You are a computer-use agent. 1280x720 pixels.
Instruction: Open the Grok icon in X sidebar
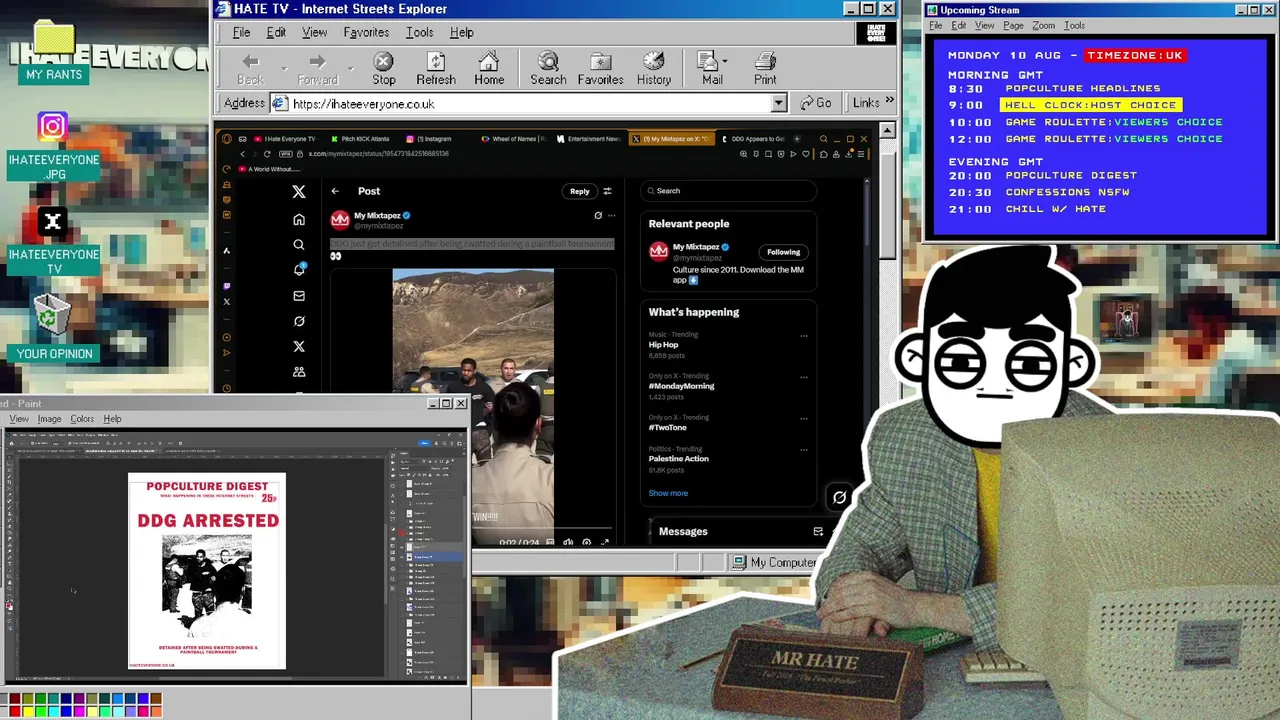coord(298,321)
